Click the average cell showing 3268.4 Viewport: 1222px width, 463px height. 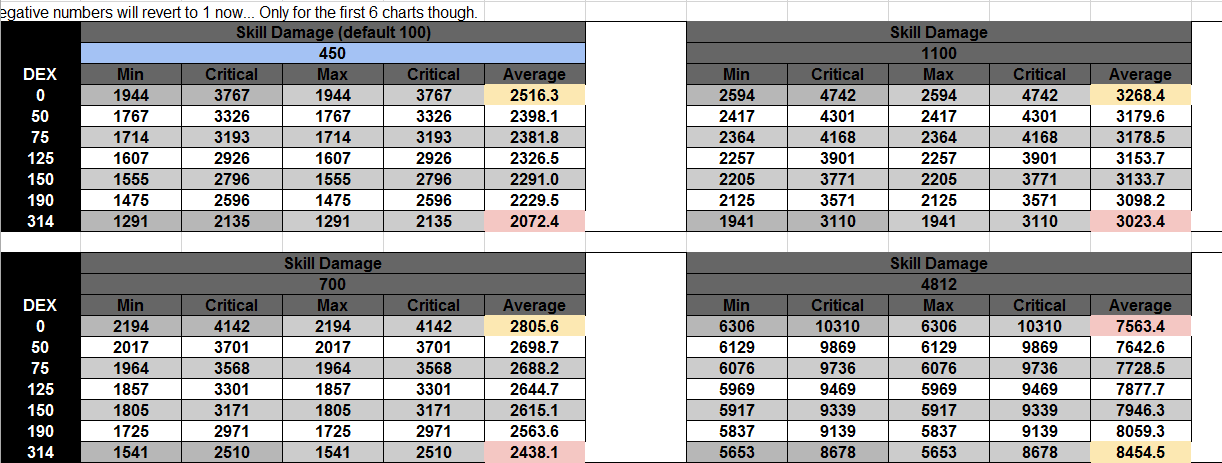pyautogui.click(x=1140, y=95)
